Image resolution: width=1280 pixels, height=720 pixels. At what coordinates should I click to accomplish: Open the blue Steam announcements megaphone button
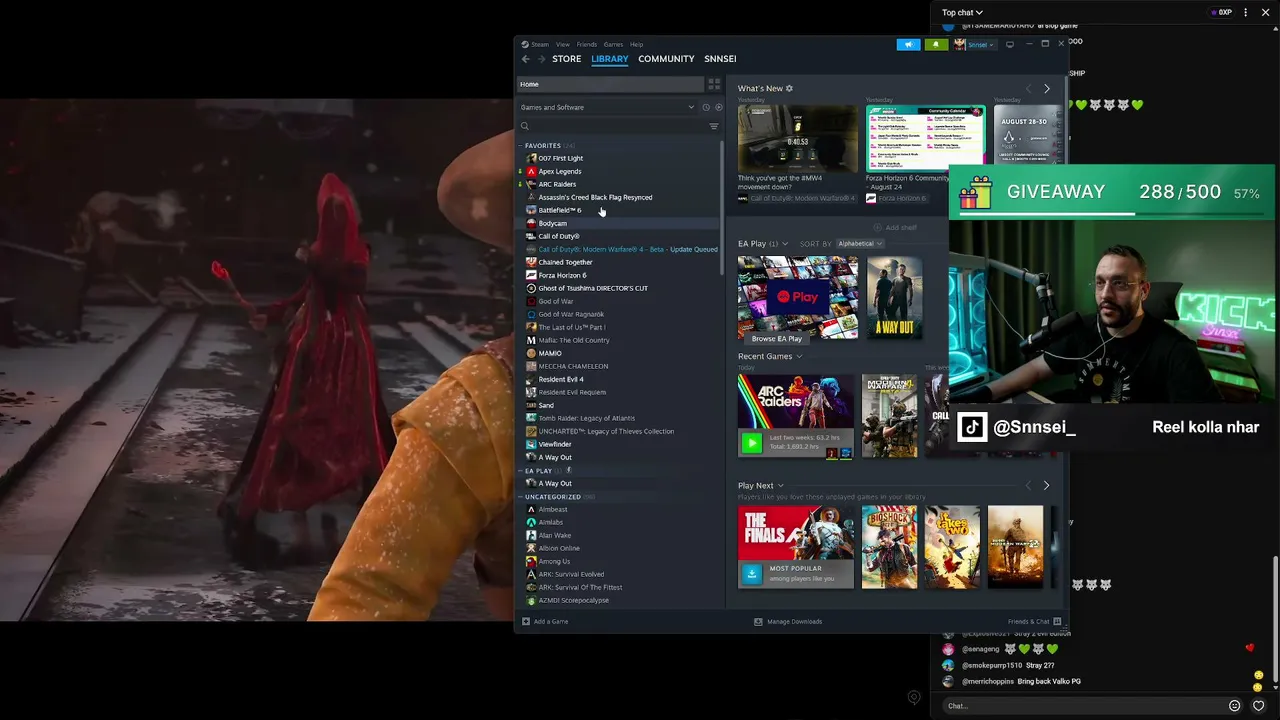(x=908, y=44)
